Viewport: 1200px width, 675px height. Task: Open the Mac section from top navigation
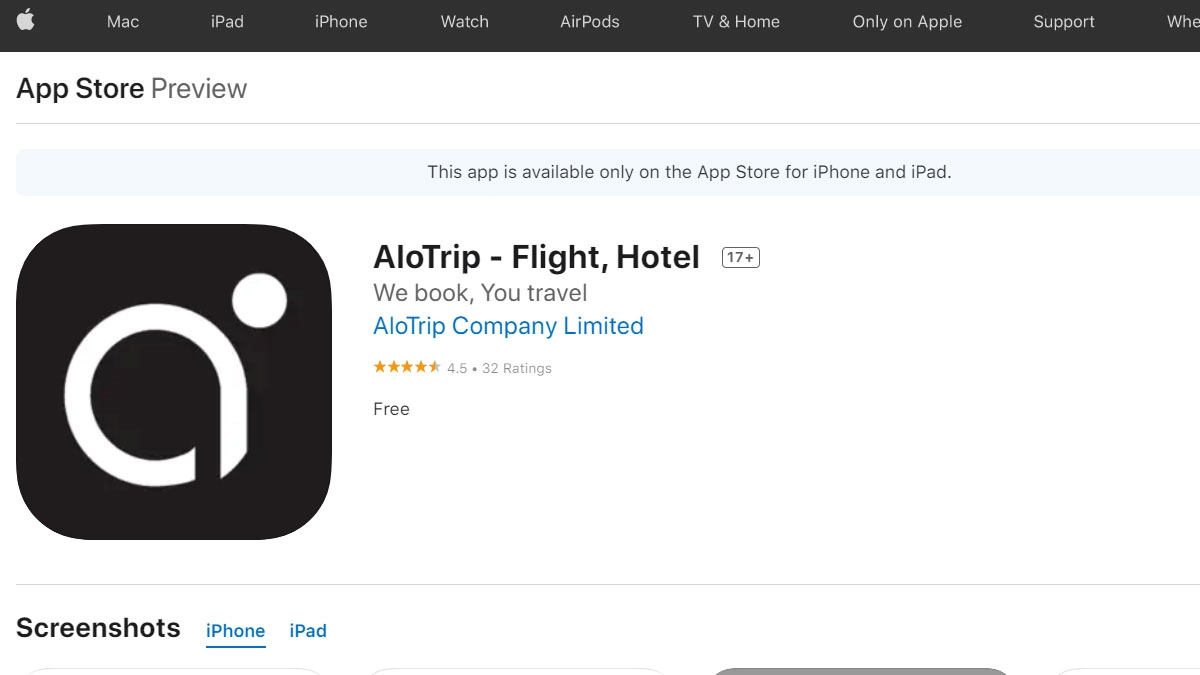pos(122,21)
